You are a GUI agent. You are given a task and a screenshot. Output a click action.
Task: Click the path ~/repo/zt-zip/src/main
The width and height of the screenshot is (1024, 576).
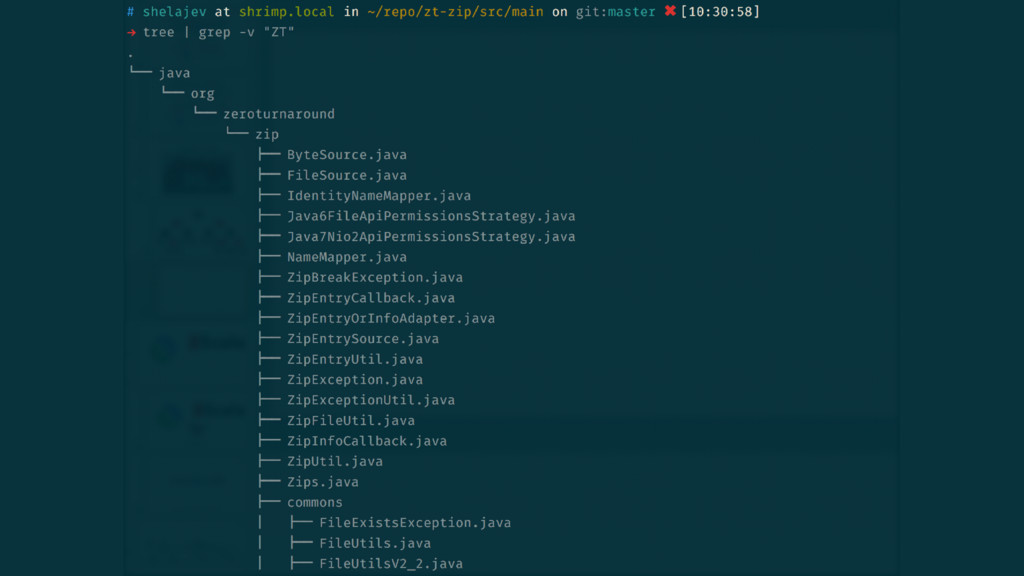click(455, 12)
